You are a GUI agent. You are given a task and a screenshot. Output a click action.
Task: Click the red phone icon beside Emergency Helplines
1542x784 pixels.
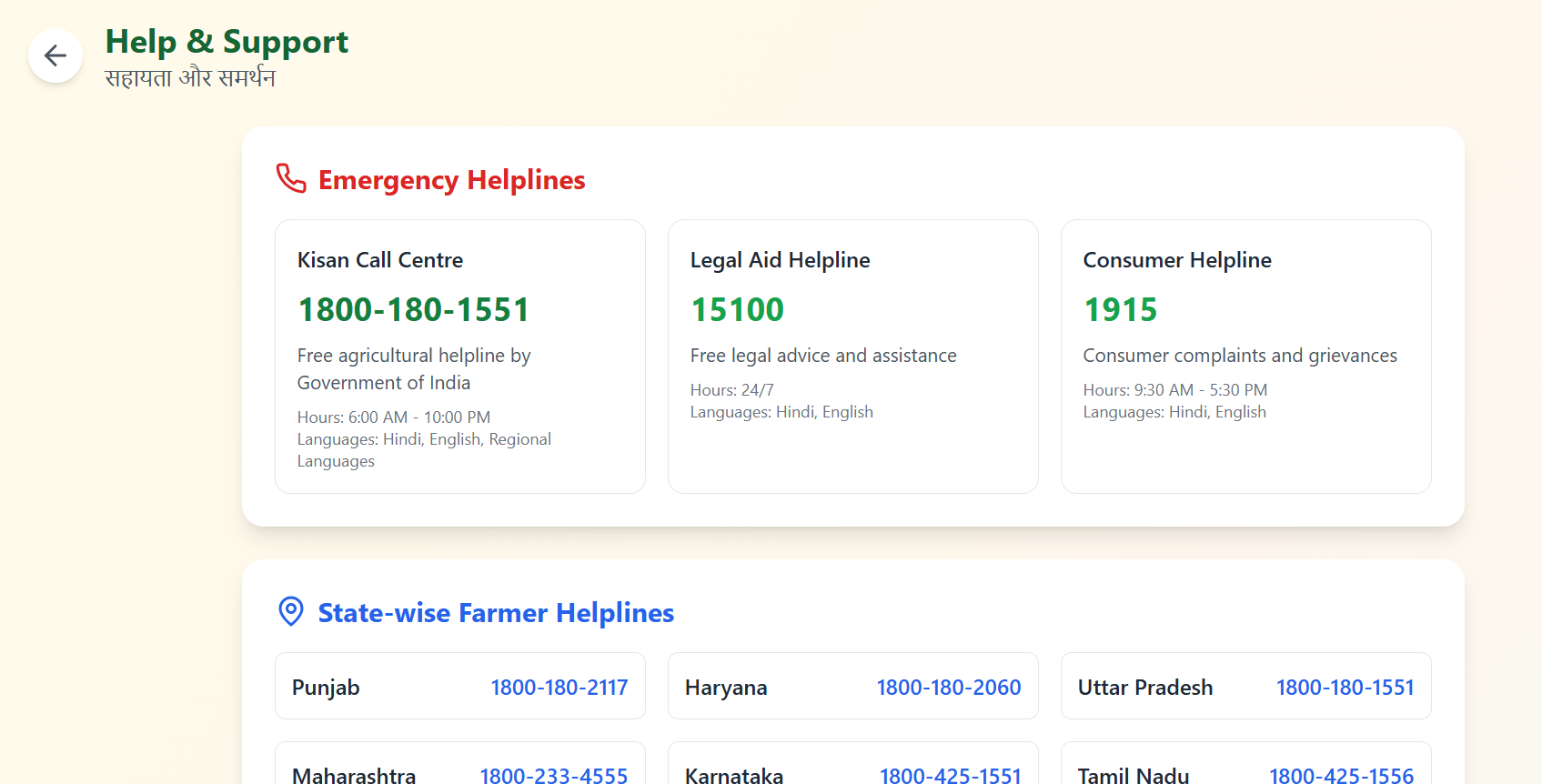[x=291, y=178]
